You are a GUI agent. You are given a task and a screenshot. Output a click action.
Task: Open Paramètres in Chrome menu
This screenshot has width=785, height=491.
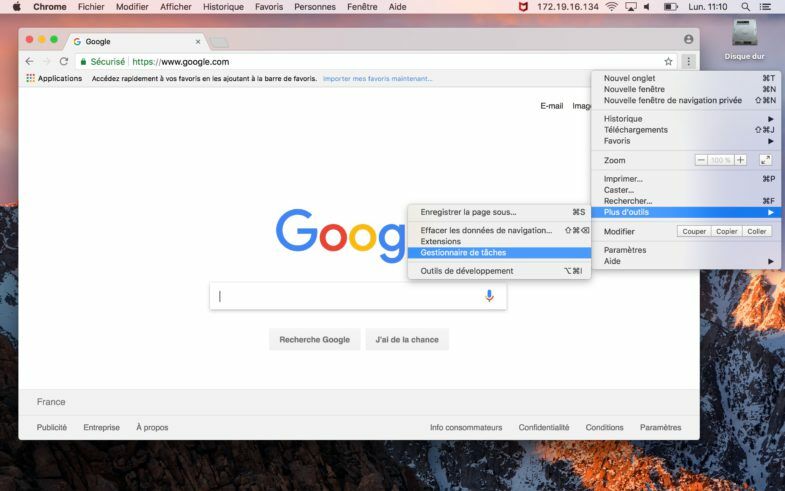tap(686, 250)
